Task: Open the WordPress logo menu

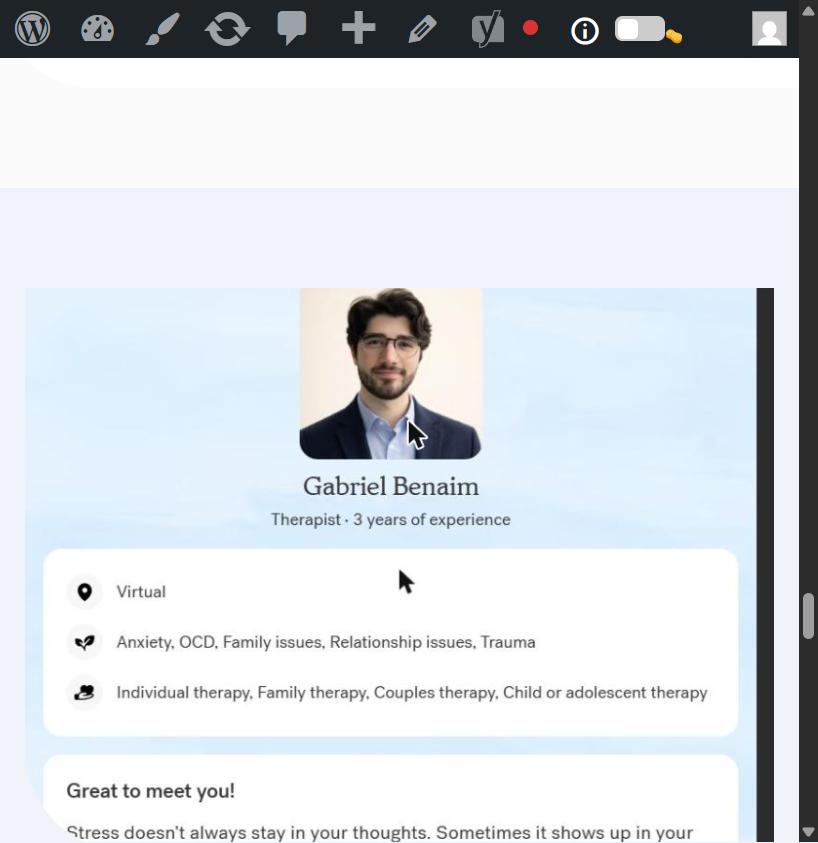Action: [33, 29]
